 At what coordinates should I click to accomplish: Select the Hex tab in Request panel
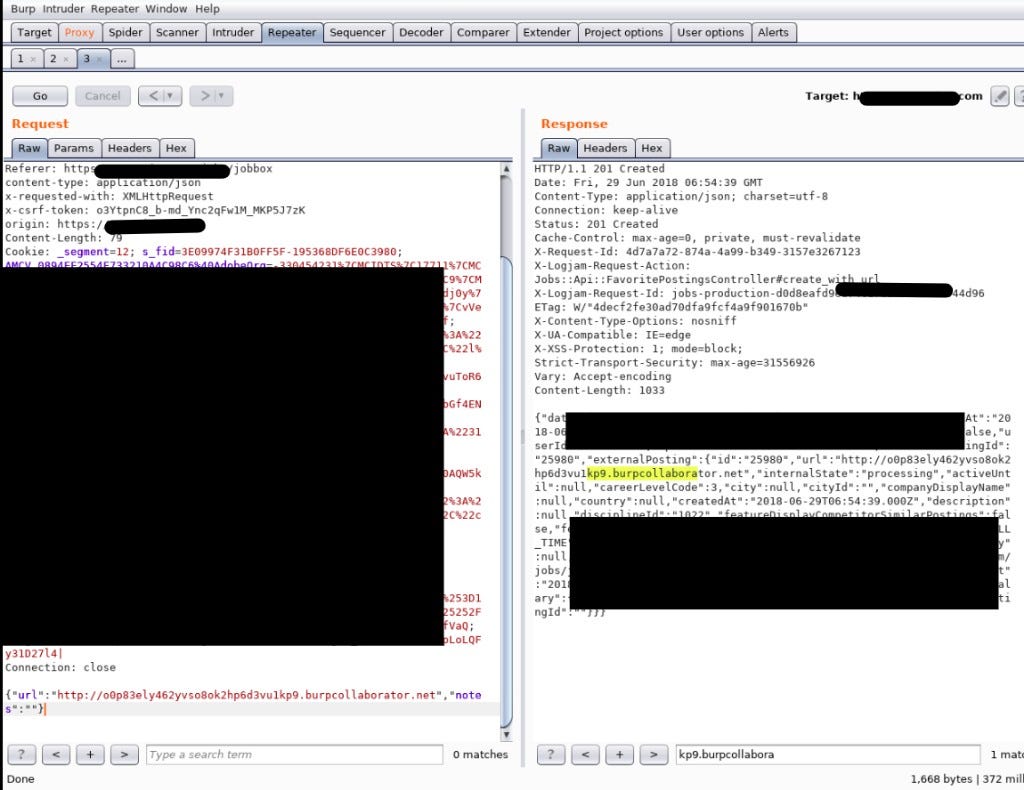[176, 148]
